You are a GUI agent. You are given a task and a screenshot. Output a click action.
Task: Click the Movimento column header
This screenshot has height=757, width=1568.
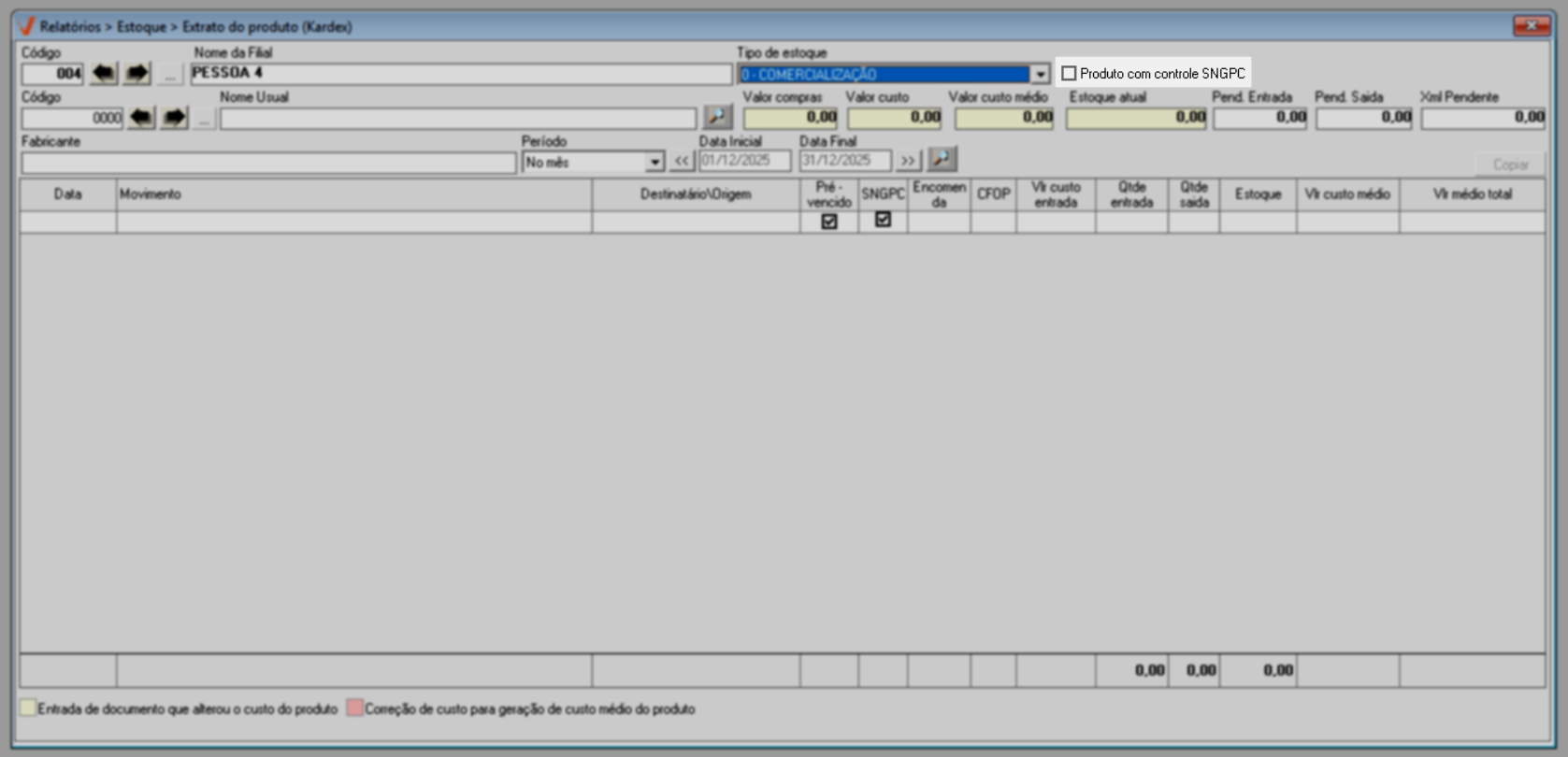point(354,194)
